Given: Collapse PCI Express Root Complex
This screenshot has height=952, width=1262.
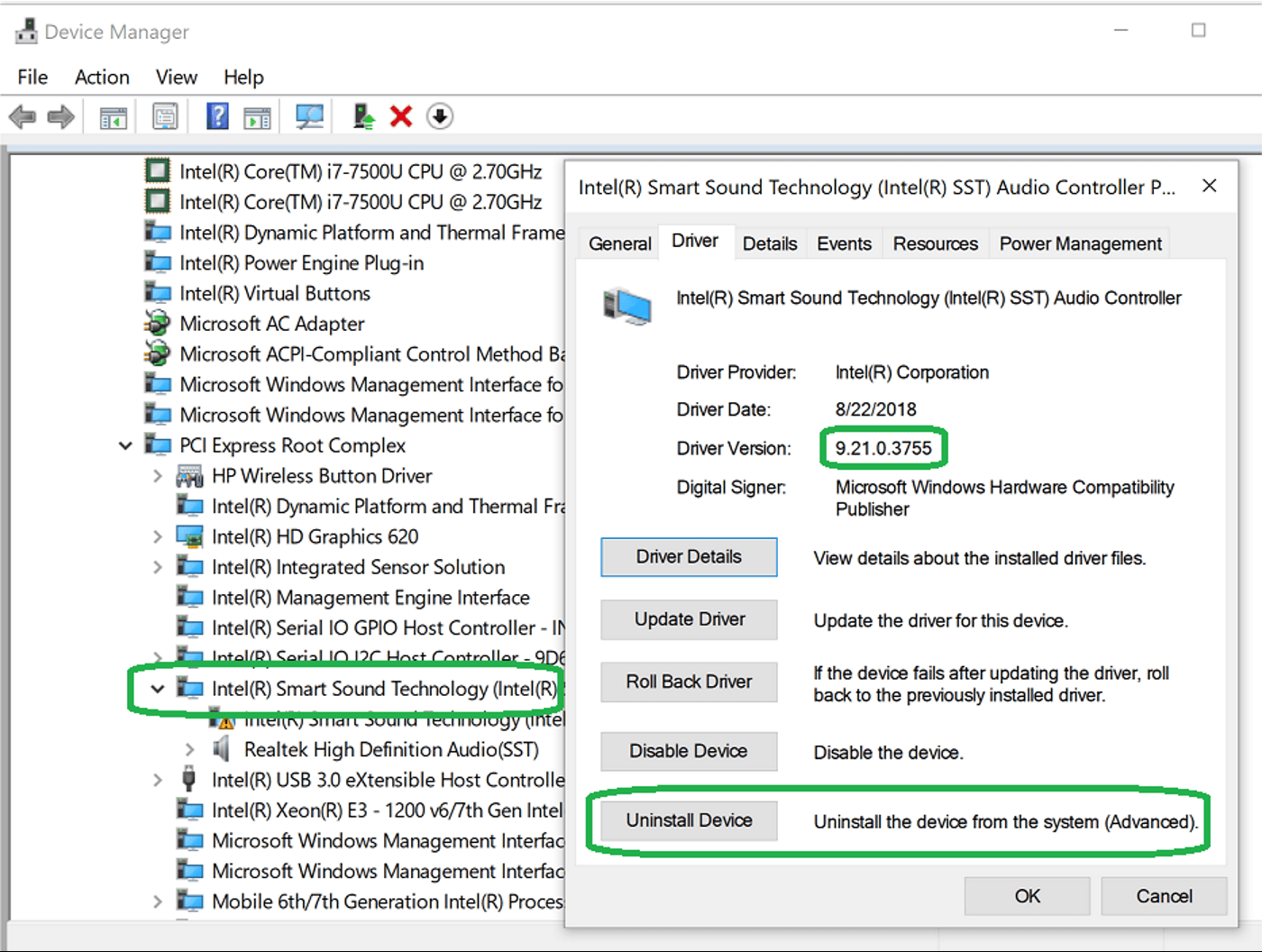Looking at the screenshot, I should coord(125,444).
